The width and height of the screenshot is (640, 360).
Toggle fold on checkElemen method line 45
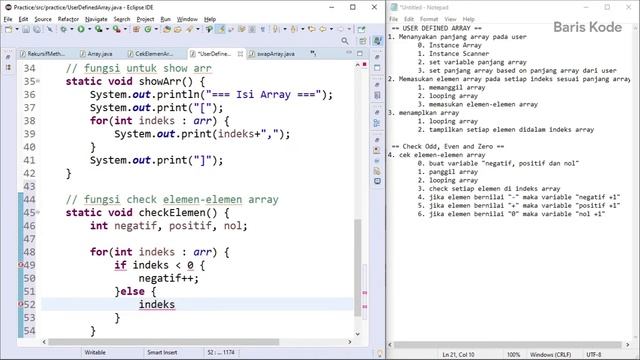click(38, 212)
